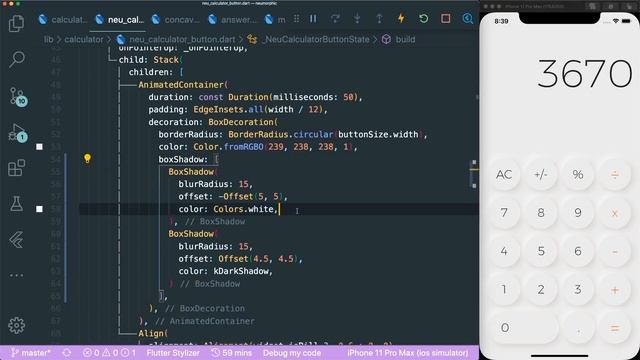Click the lightbulb code action icon

point(87,158)
